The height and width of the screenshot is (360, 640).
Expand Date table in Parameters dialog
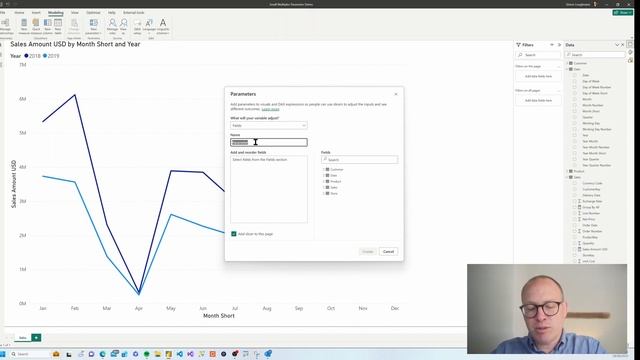tap(324, 176)
